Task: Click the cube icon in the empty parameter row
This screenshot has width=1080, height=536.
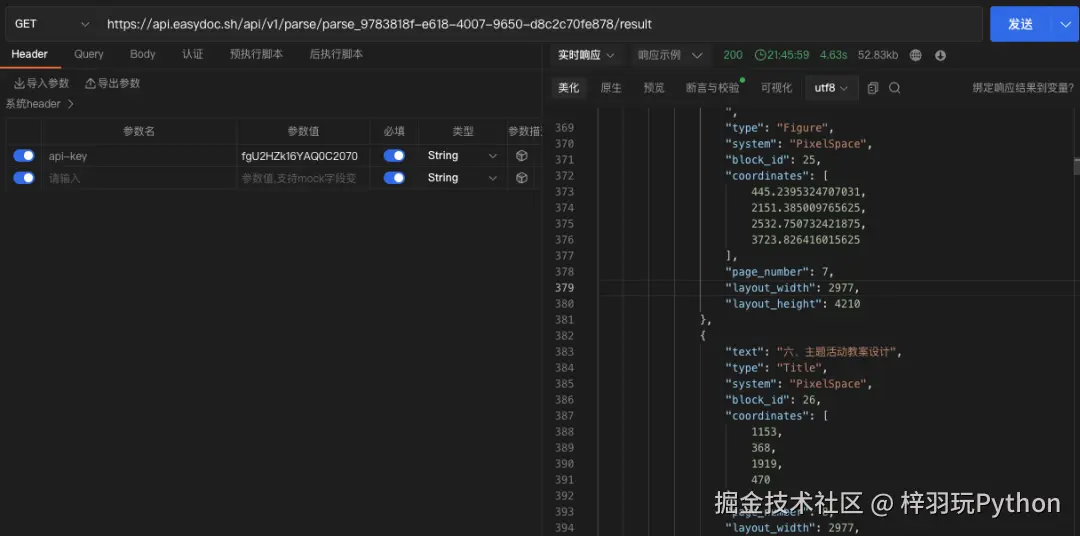Action: [x=522, y=178]
